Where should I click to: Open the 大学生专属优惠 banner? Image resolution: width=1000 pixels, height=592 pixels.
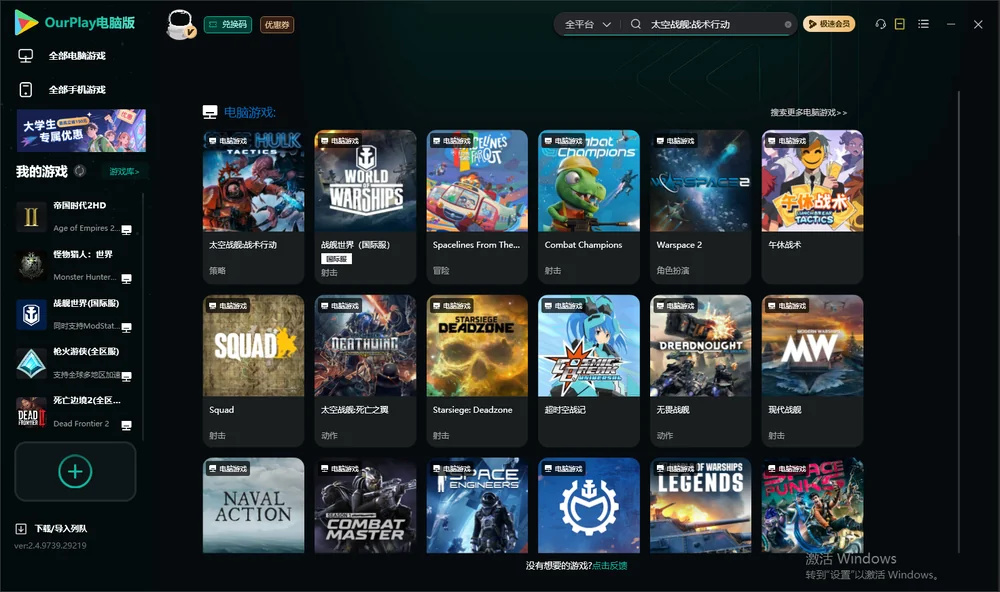pyautogui.click(x=82, y=131)
